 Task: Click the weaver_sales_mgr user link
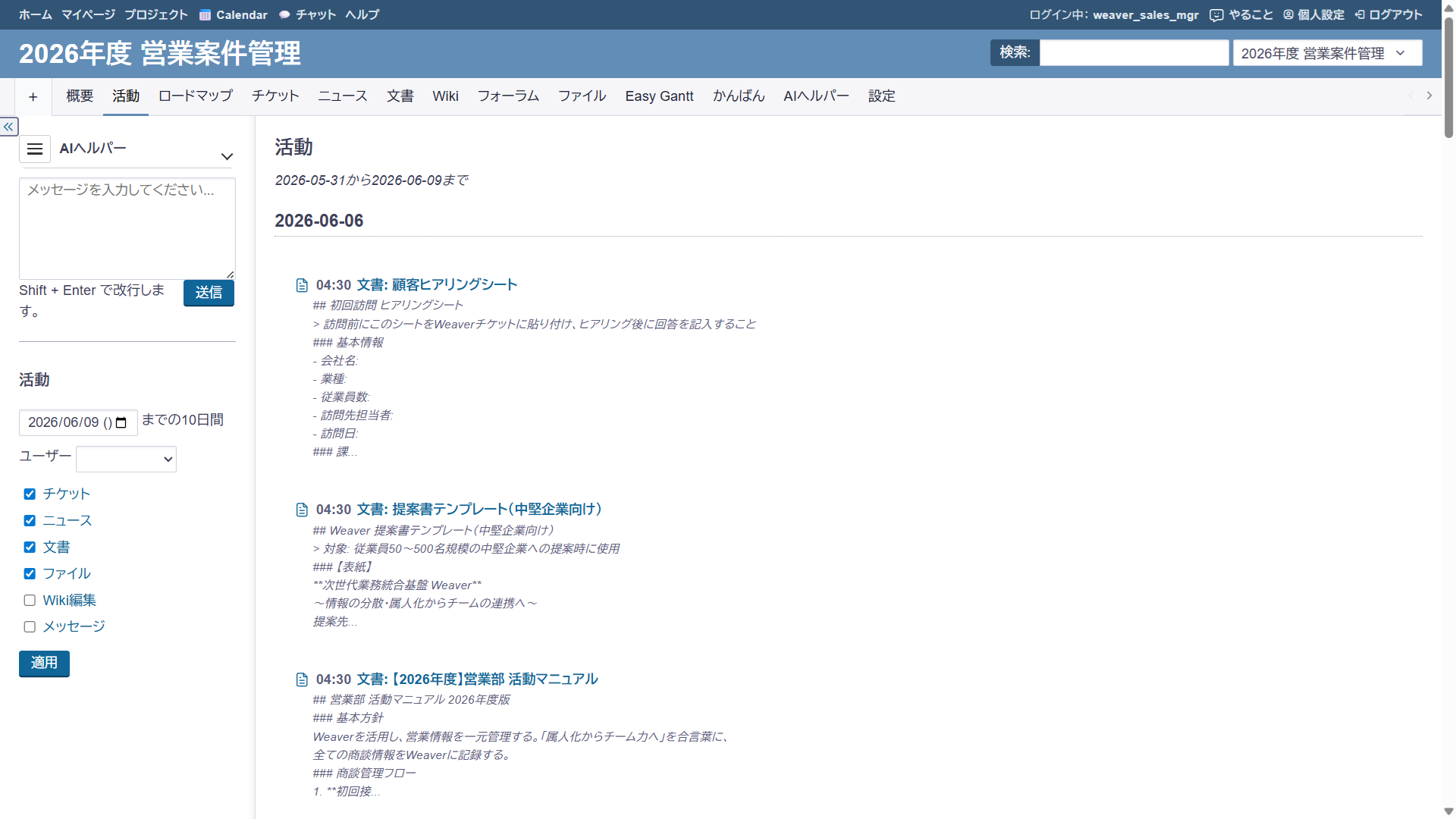pos(1146,15)
